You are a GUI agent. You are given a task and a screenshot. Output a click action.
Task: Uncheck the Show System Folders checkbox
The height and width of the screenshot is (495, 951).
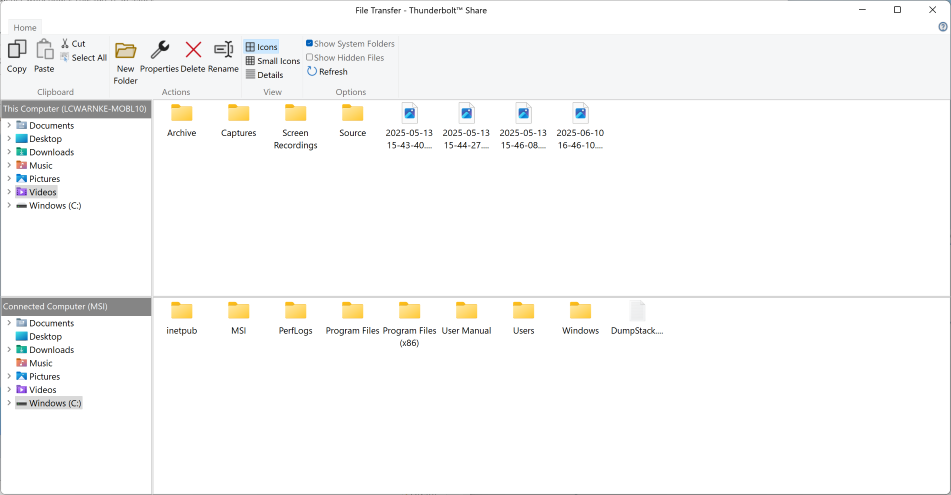point(309,43)
